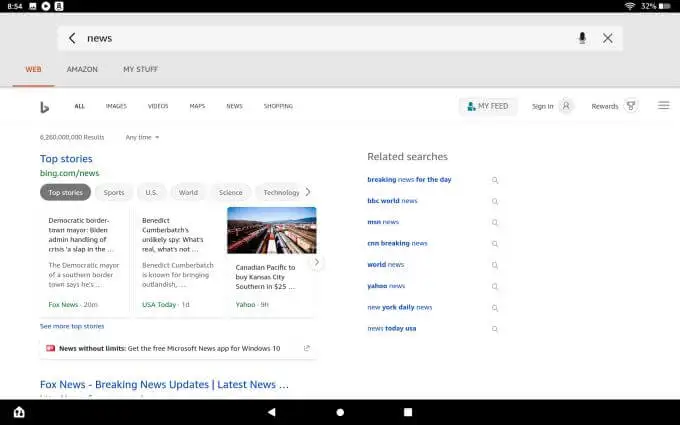Open Democratic border-town mayor story card
Screen dimensions: 680x425
[84, 262]
